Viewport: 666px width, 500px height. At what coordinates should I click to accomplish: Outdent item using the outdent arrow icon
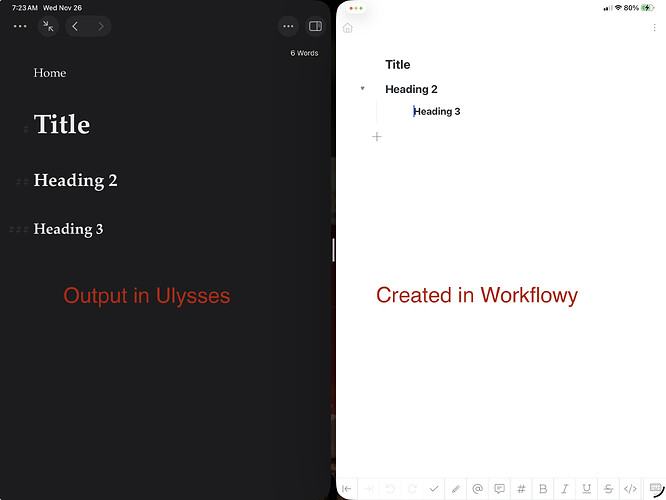point(346,489)
